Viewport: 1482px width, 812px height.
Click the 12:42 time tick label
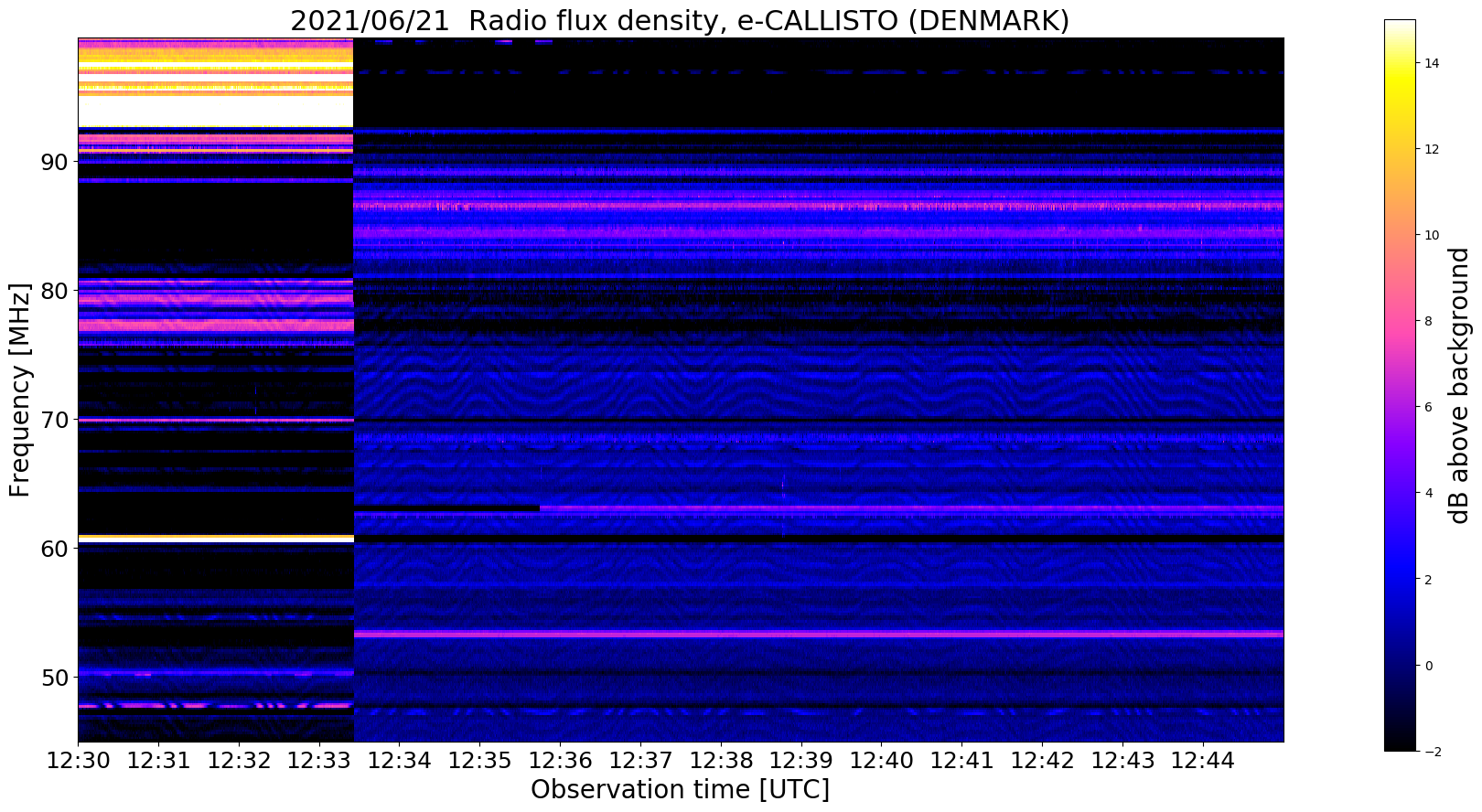(x=1043, y=761)
